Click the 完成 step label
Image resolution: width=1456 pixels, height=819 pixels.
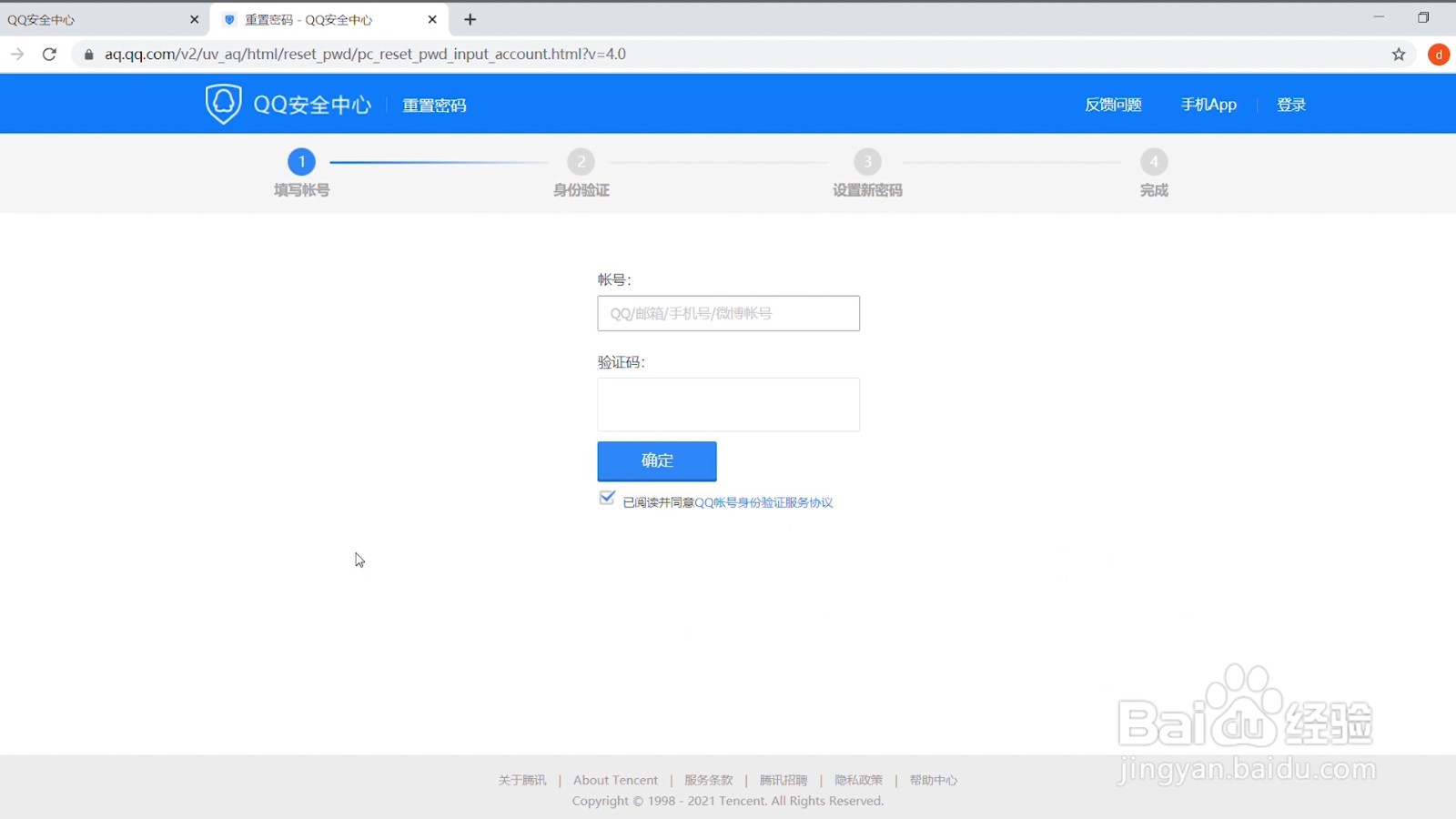click(x=1154, y=190)
